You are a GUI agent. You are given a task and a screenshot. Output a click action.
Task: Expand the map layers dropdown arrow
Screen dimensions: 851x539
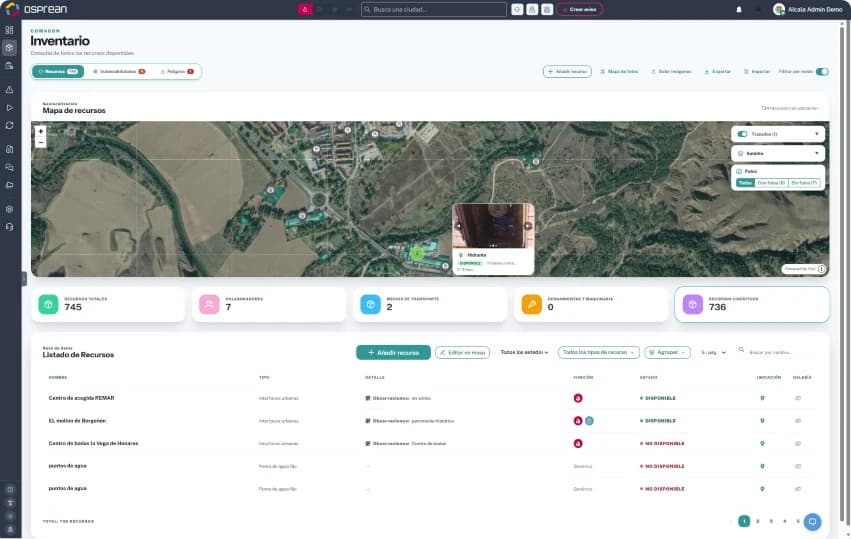click(817, 134)
